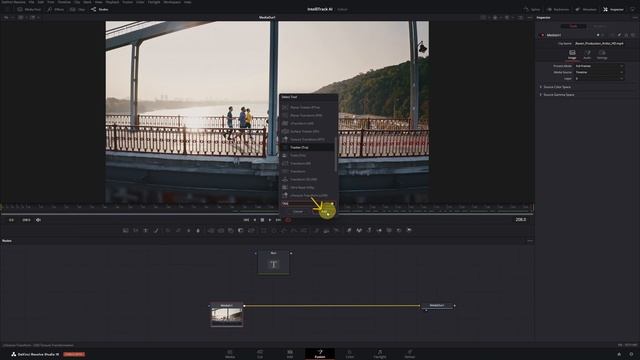Open the Workspace menu
Viewport: 640px width, 360px height.
tap(172, 2)
